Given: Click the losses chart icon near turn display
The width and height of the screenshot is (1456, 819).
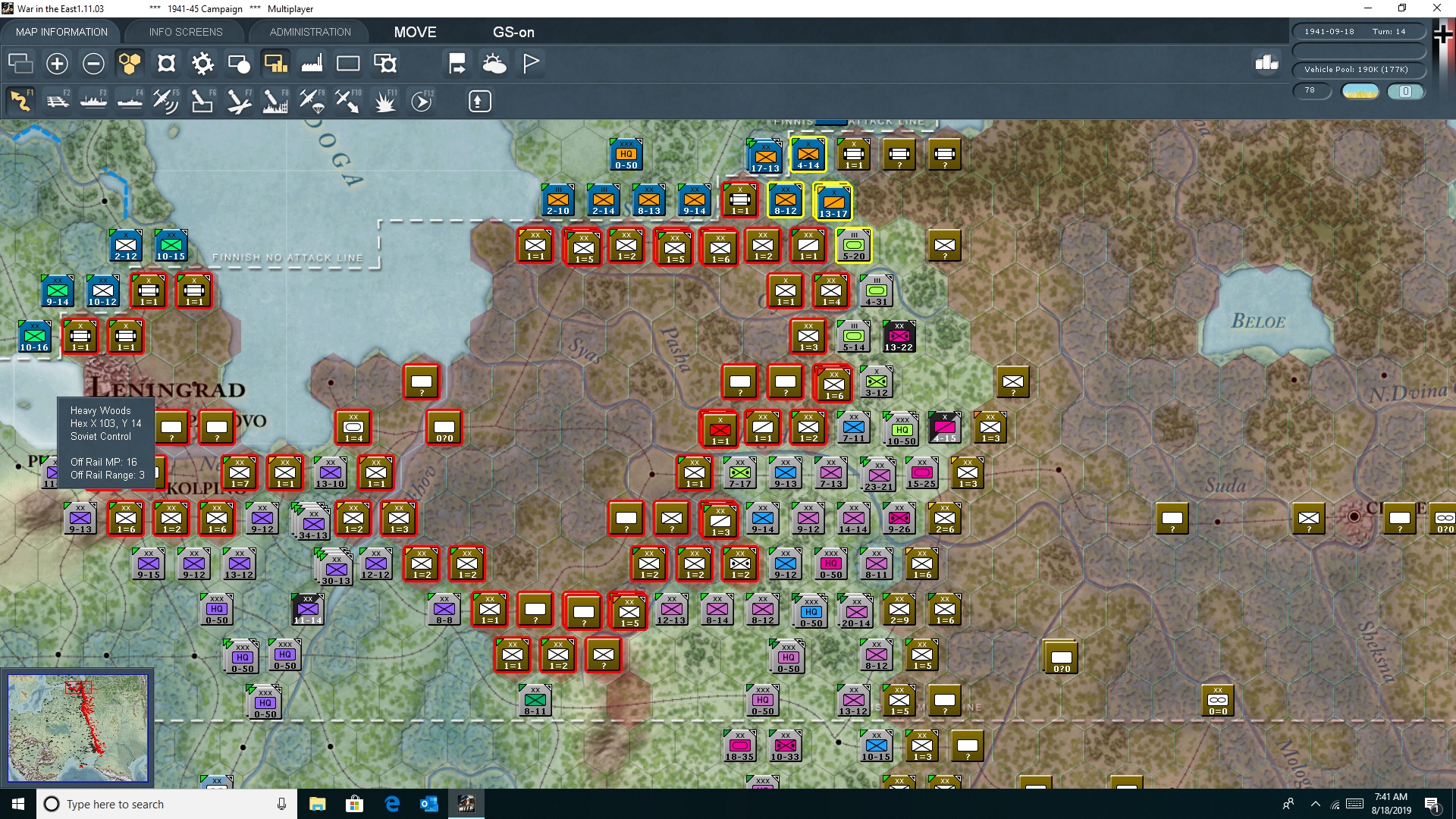Looking at the screenshot, I should [x=1266, y=64].
